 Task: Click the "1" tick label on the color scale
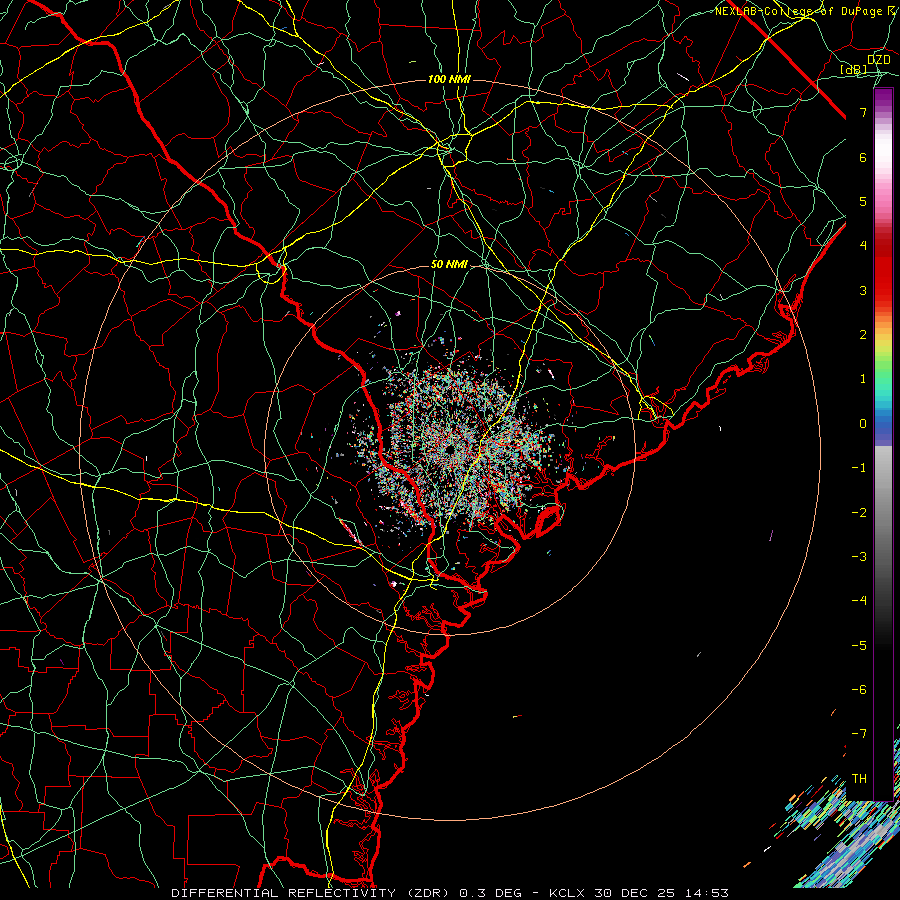click(863, 379)
